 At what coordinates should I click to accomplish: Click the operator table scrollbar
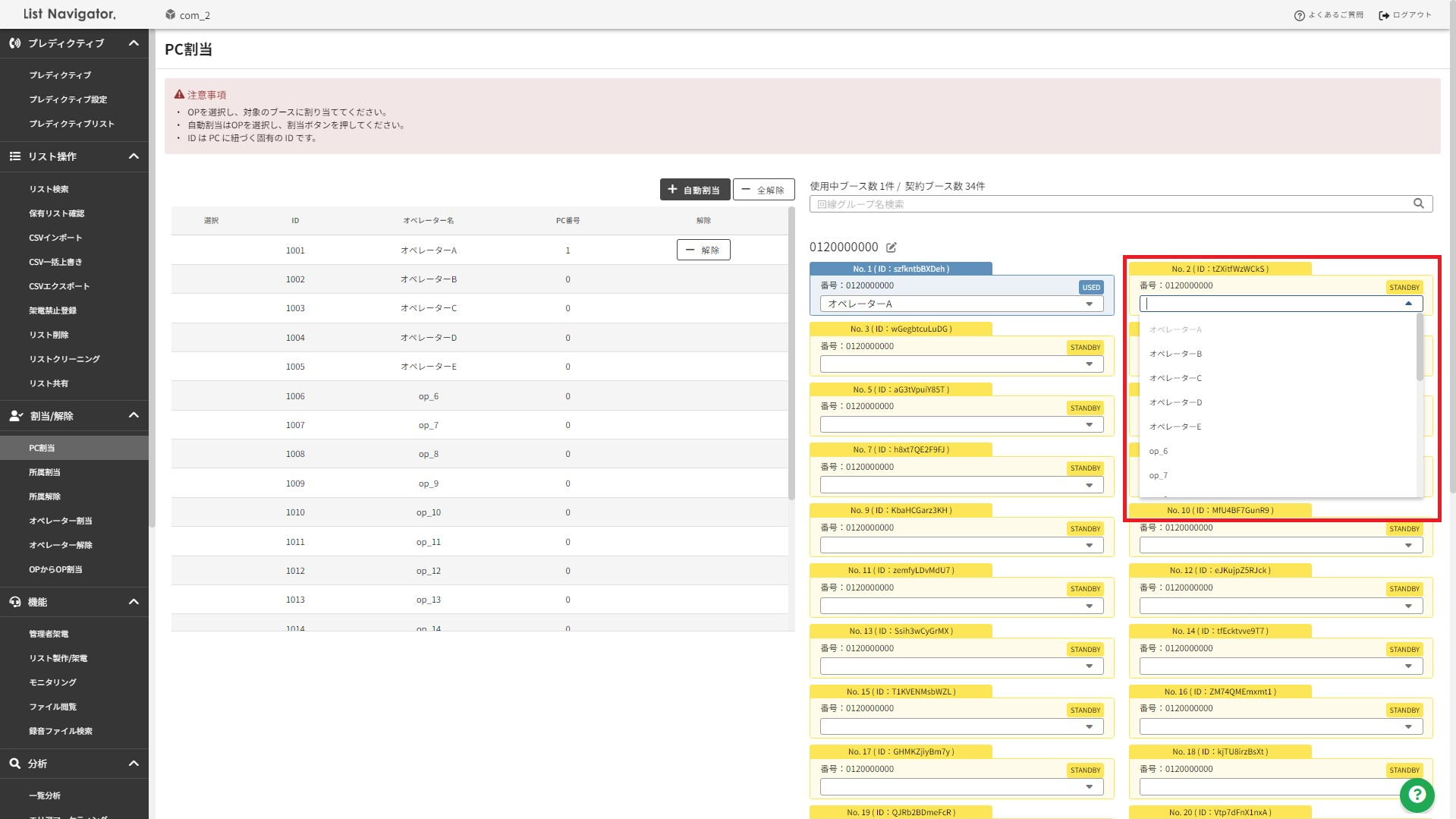(x=791, y=353)
